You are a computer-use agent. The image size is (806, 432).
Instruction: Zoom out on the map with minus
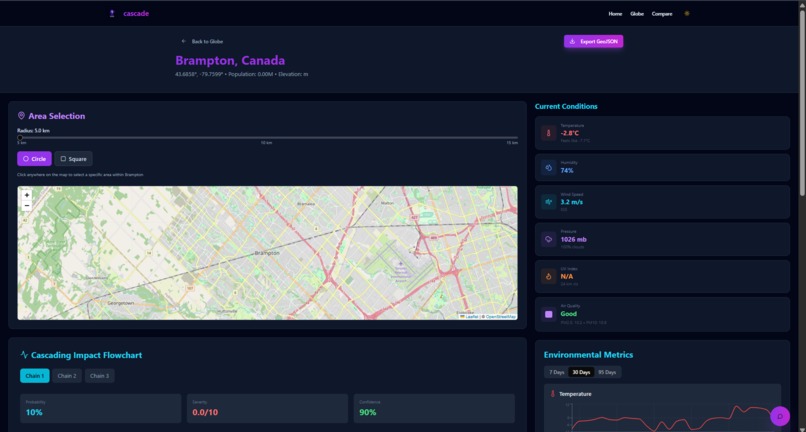point(27,205)
